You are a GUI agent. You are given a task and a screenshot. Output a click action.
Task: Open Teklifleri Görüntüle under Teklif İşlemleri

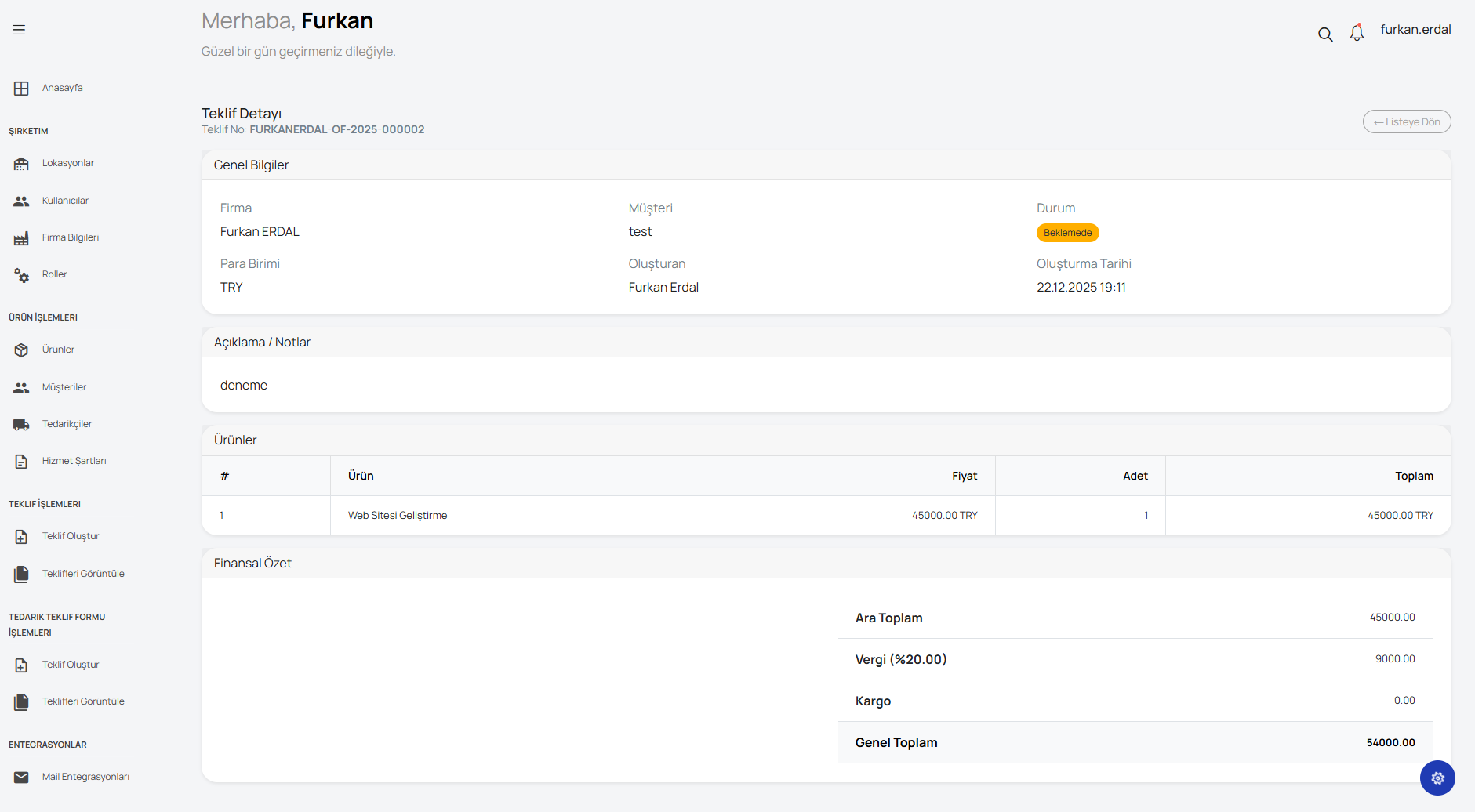[83, 574]
